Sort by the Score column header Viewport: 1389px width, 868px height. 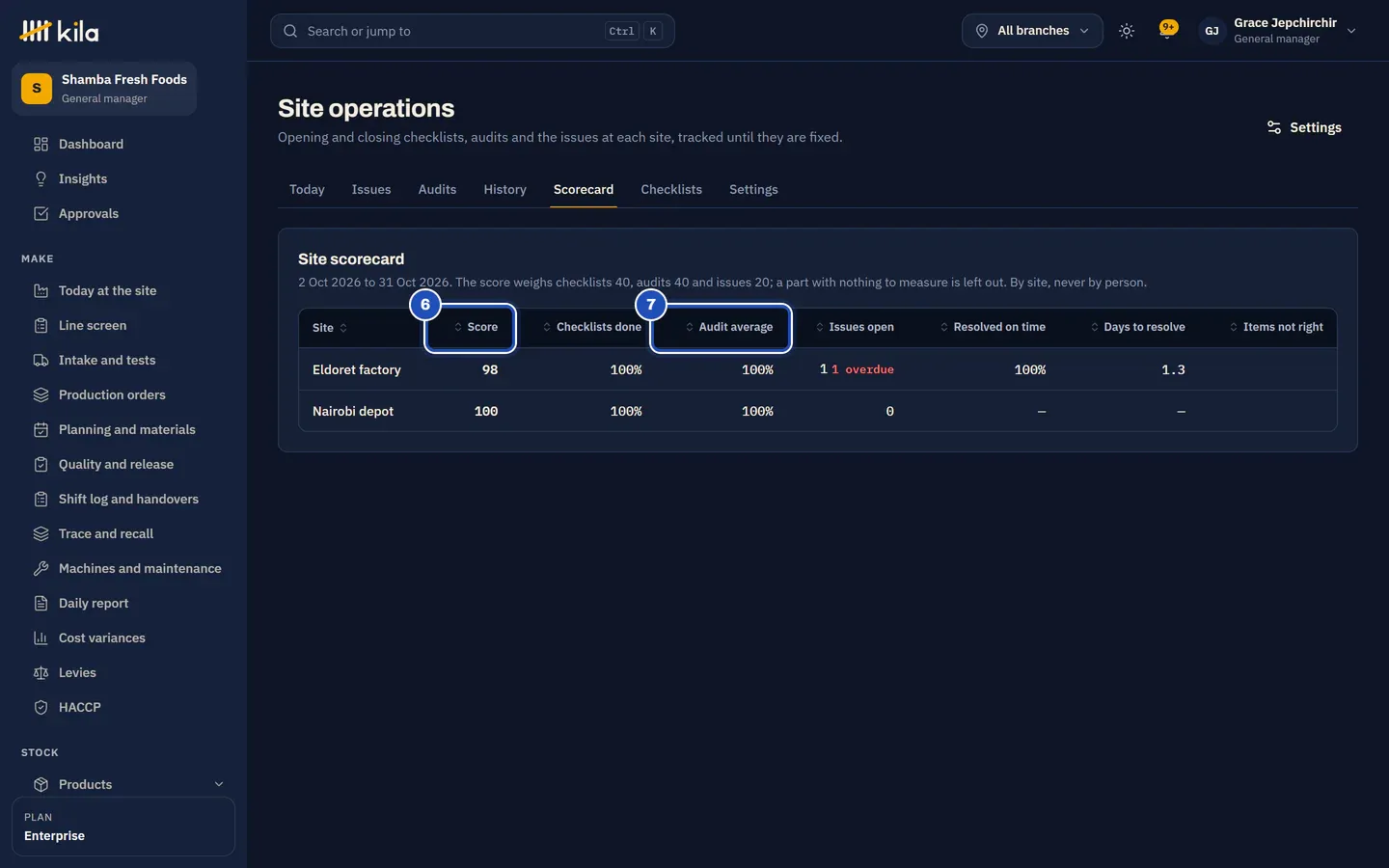click(x=476, y=327)
